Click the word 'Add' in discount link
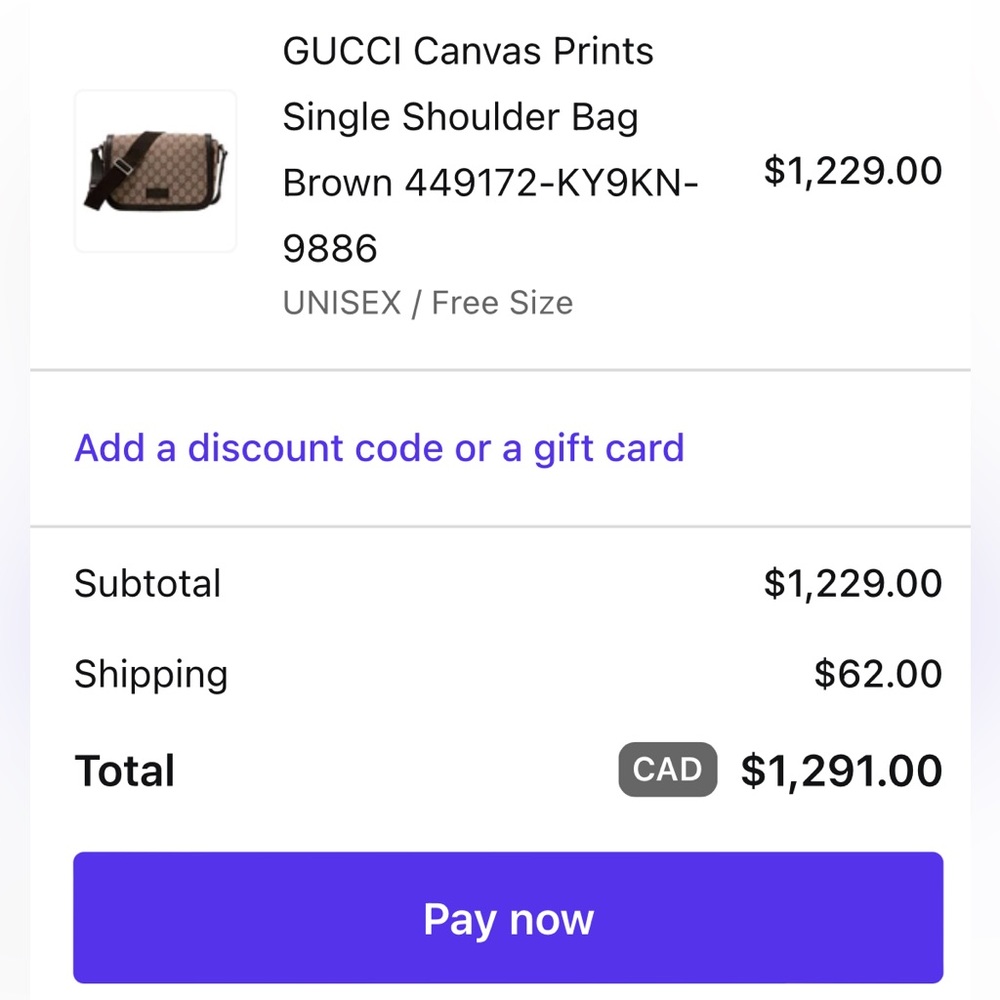The height and width of the screenshot is (1000, 1000). click(x=109, y=448)
